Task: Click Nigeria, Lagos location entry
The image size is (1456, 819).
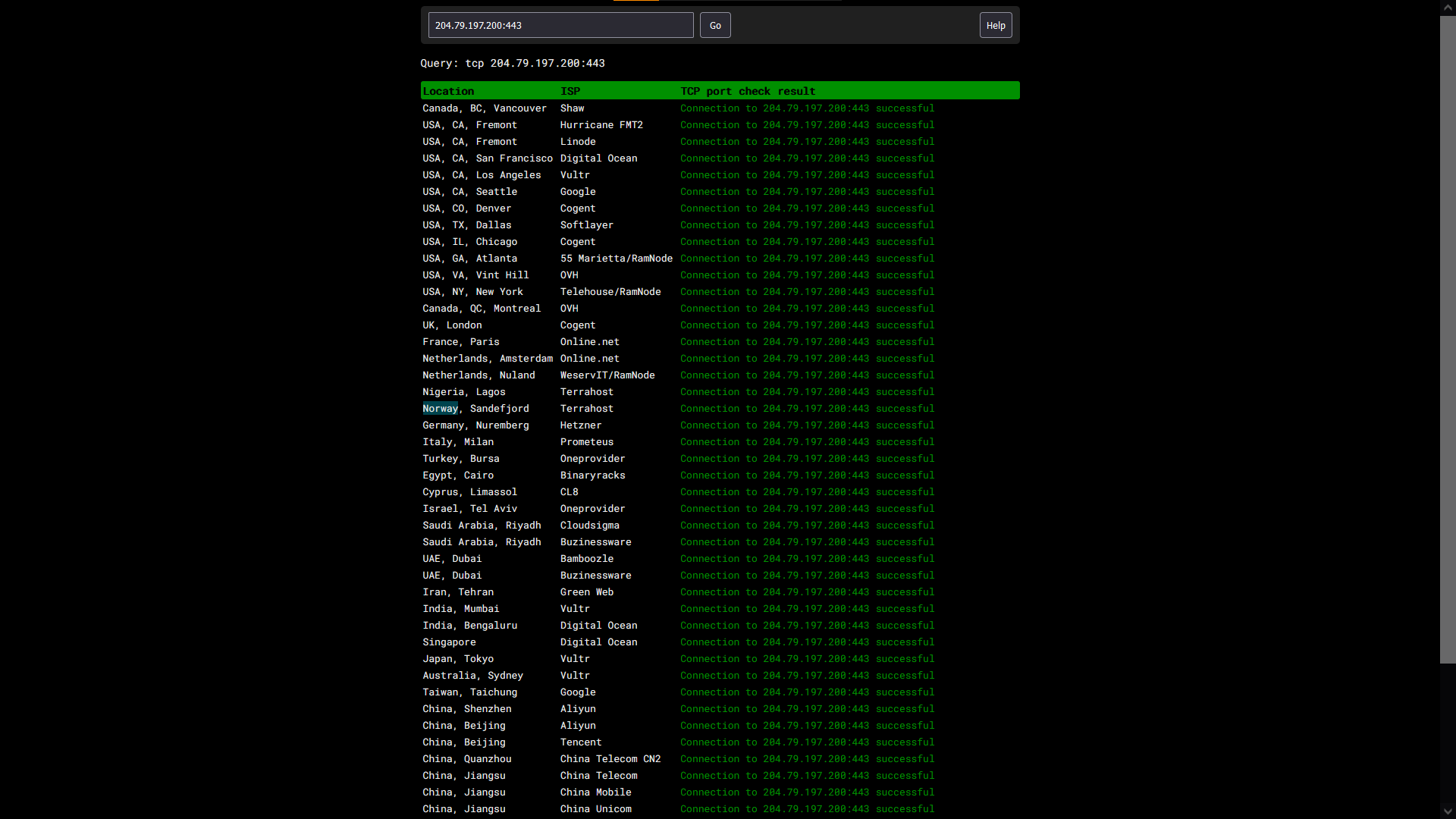Action: [x=463, y=392]
